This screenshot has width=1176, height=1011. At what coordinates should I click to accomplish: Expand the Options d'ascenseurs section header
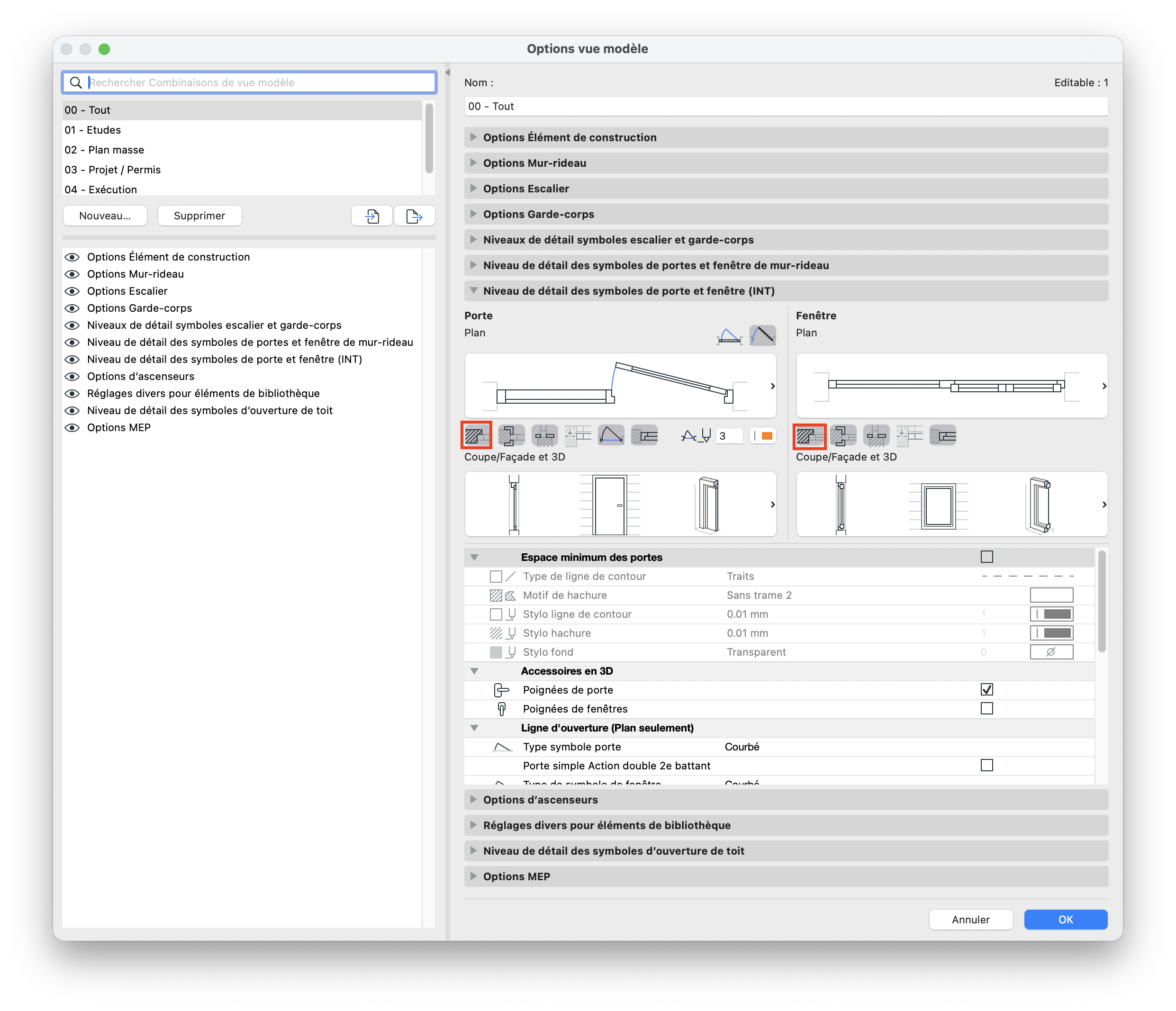click(x=786, y=799)
